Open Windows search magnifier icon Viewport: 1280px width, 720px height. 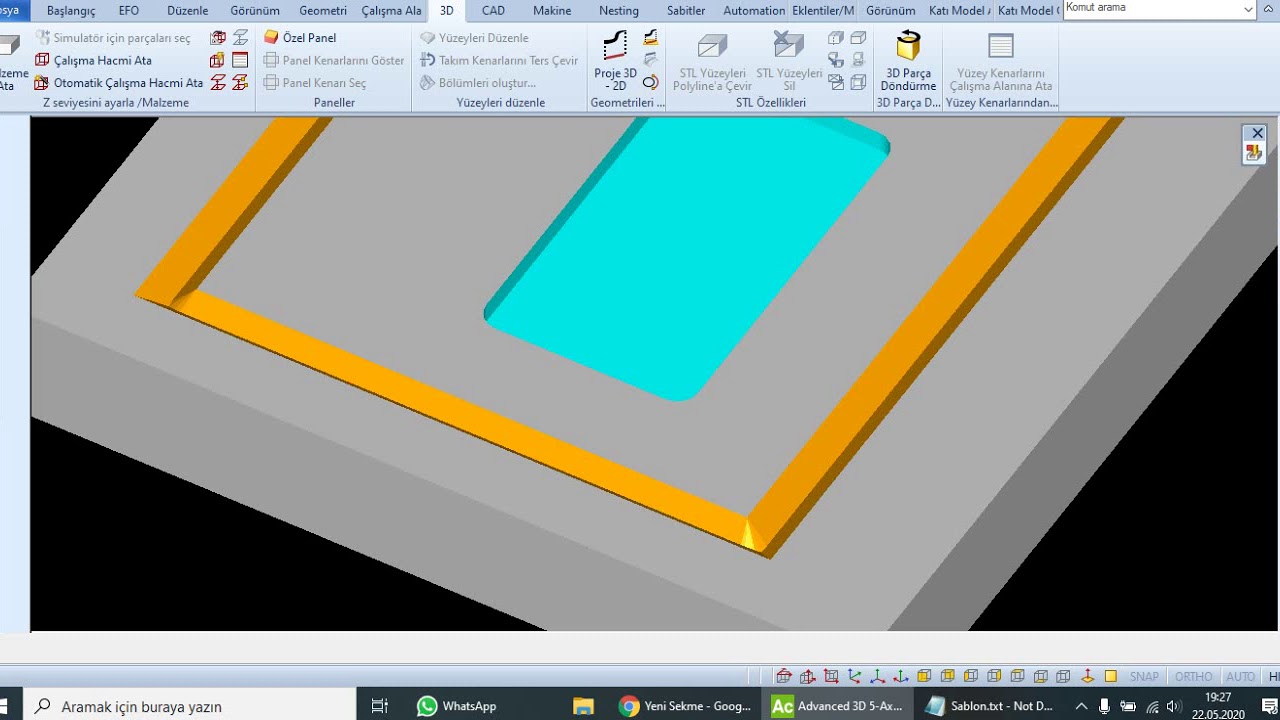click(x=42, y=706)
